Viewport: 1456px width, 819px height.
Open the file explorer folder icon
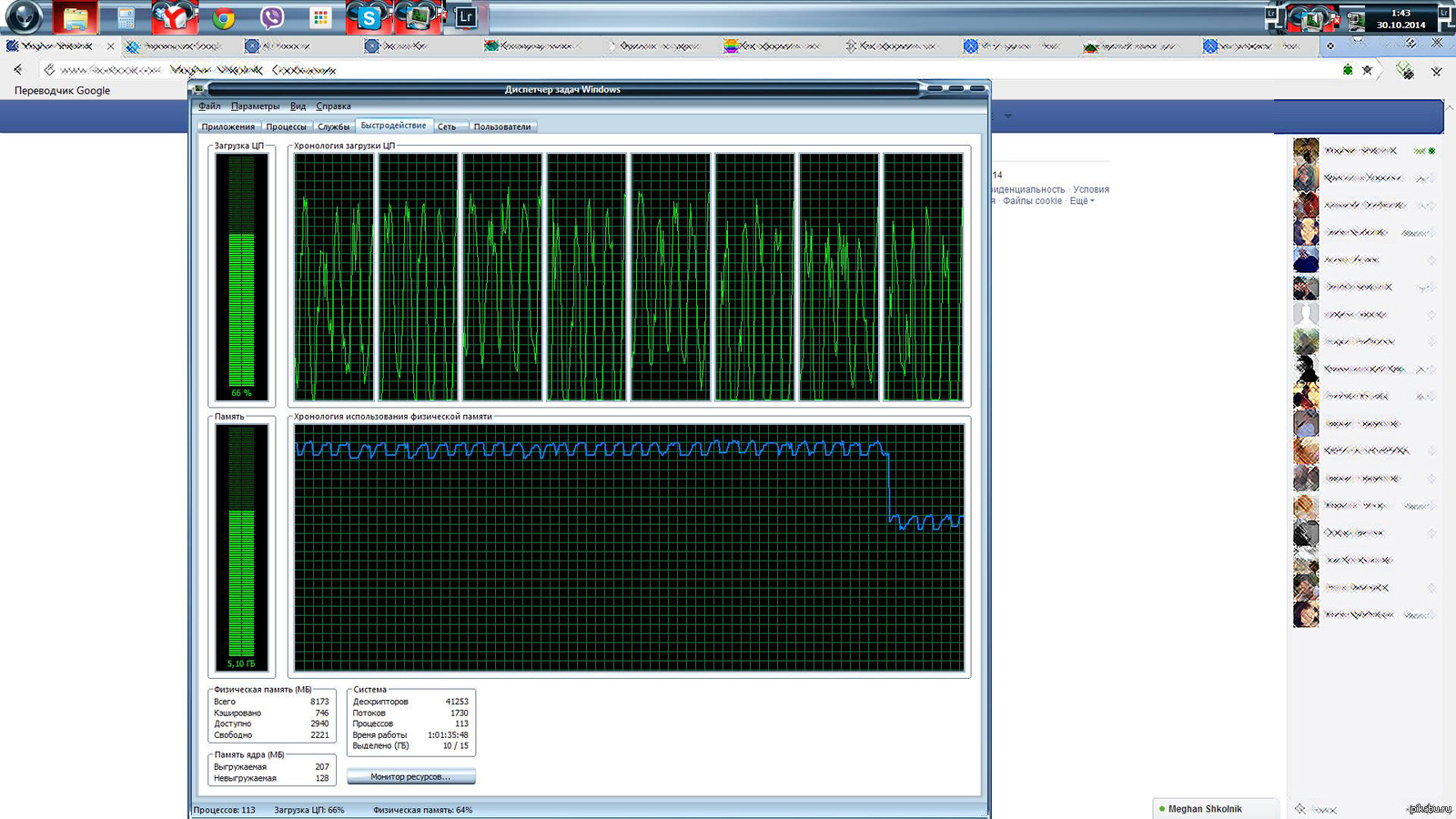pos(76,17)
